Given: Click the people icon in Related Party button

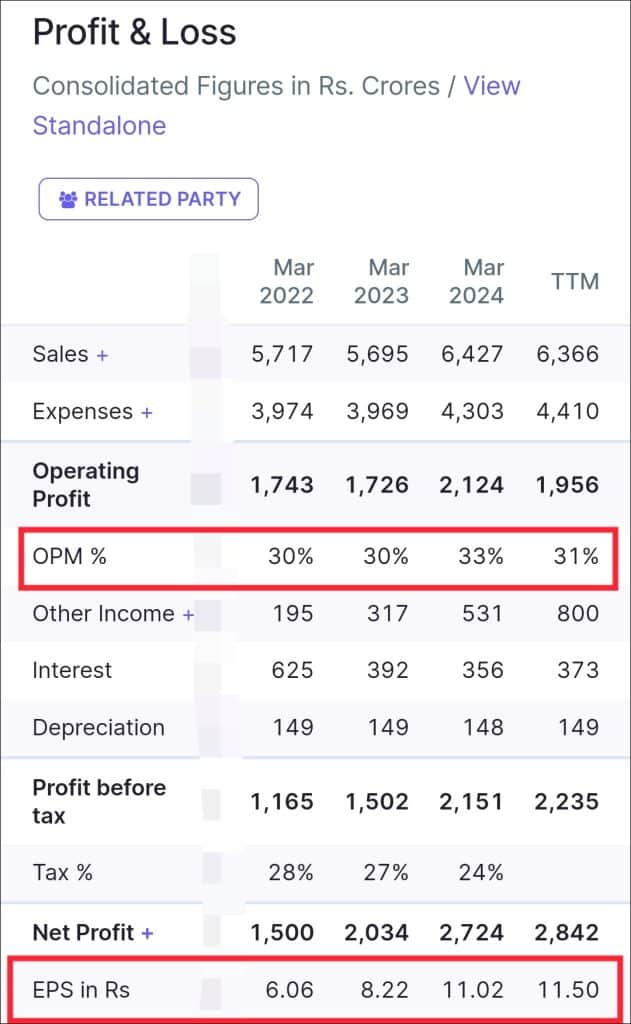Looking at the screenshot, I should pyautogui.click(x=68, y=199).
